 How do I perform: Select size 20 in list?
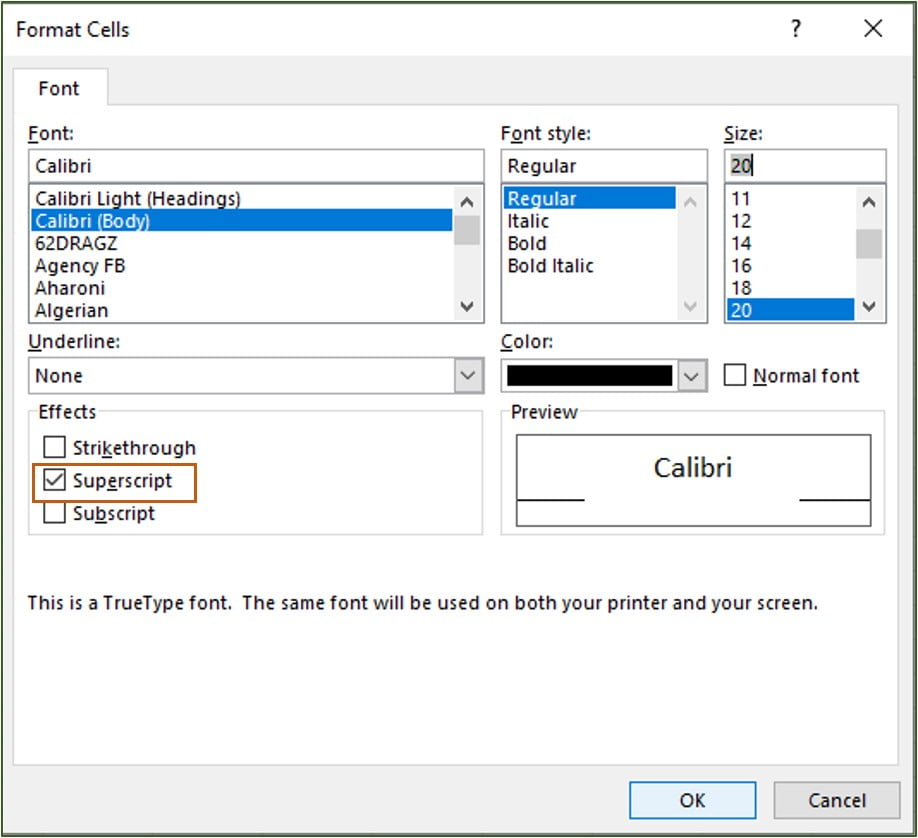tap(790, 310)
